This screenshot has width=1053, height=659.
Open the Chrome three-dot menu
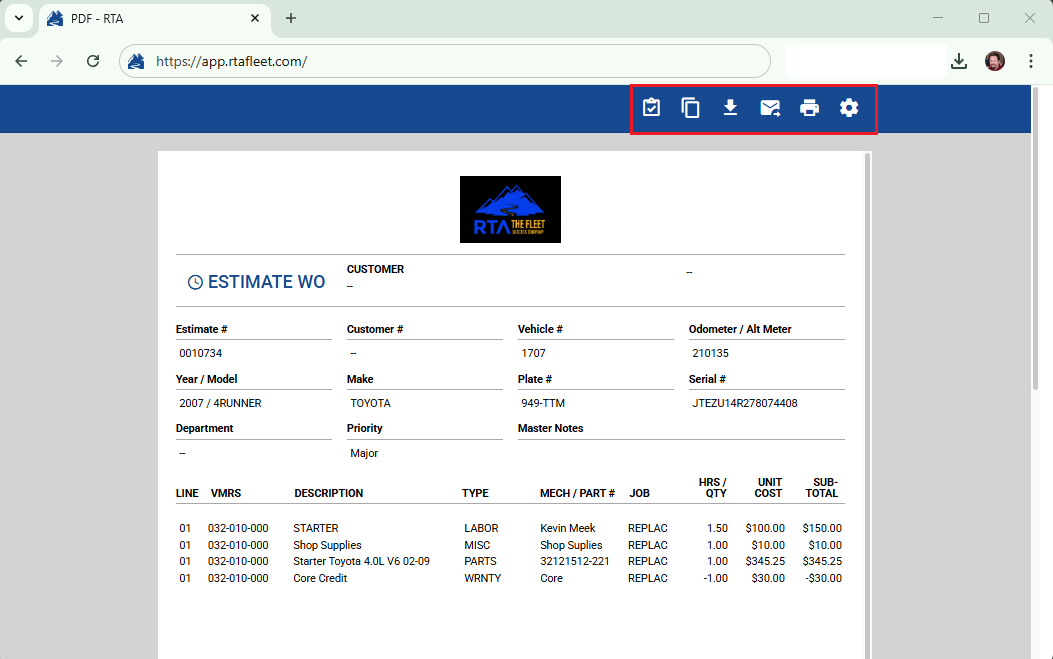(1031, 61)
